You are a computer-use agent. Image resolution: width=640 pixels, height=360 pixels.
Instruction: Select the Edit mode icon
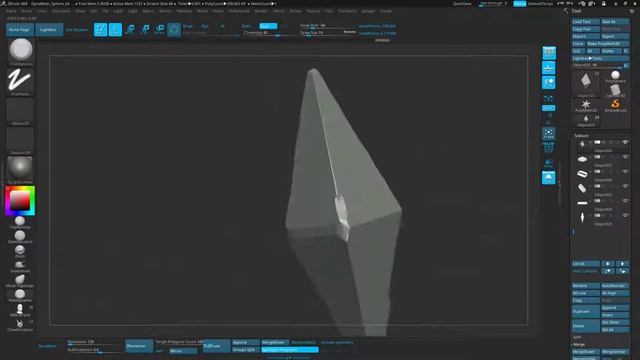pos(100,29)
